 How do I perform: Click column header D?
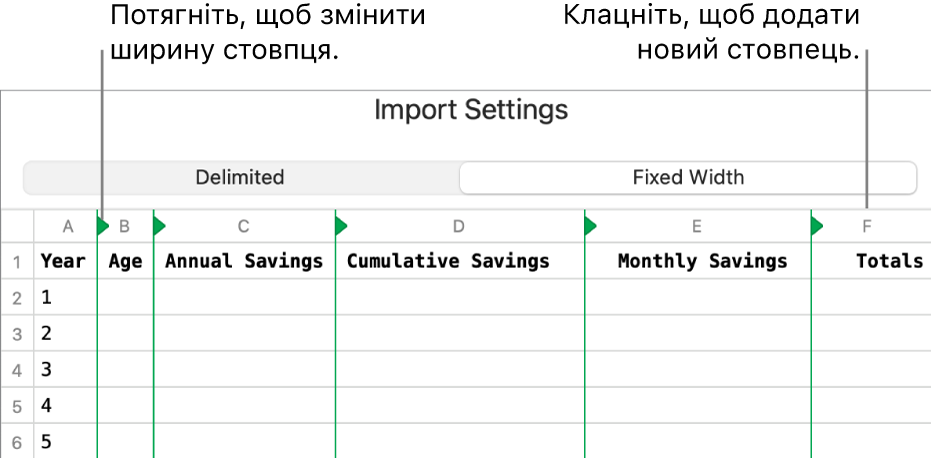tap(458, 227)
